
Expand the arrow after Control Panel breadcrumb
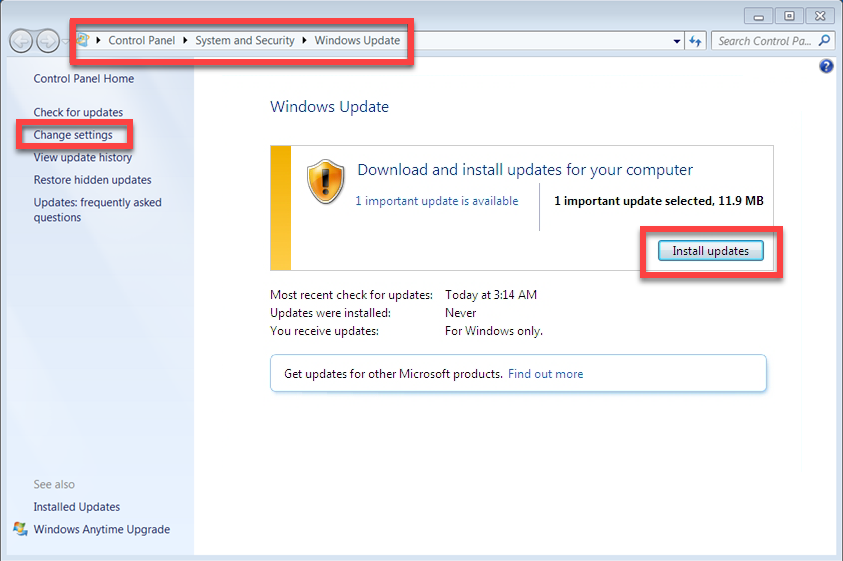coord(185,40)
